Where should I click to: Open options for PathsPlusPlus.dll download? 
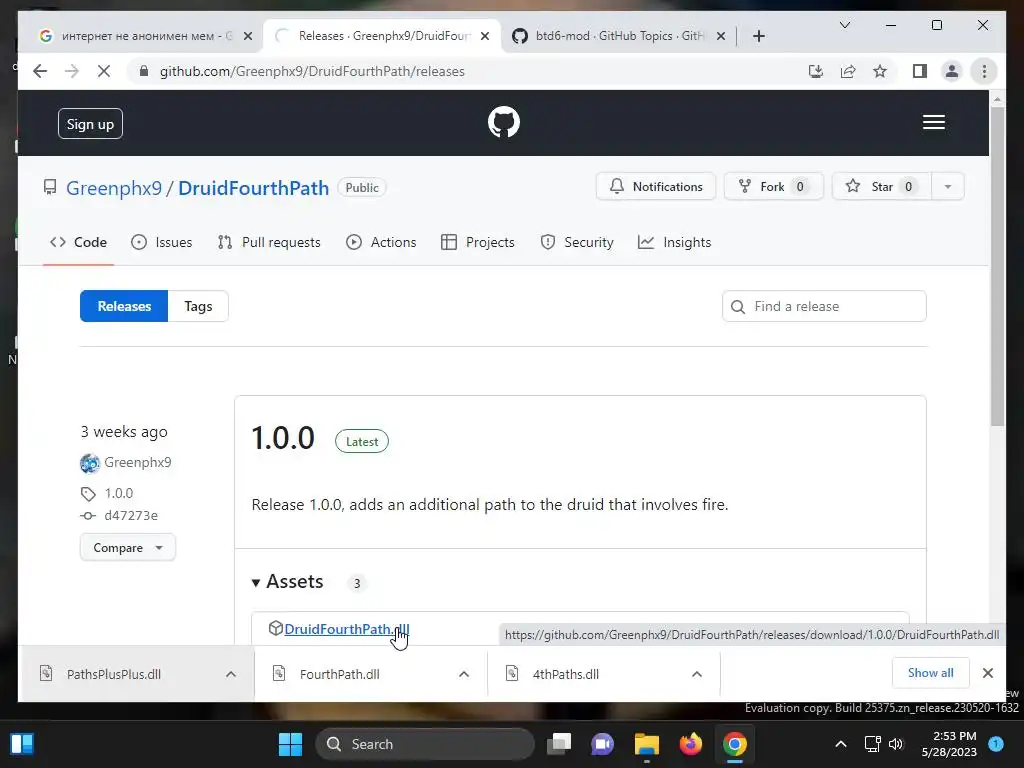[x=231, y=674]
